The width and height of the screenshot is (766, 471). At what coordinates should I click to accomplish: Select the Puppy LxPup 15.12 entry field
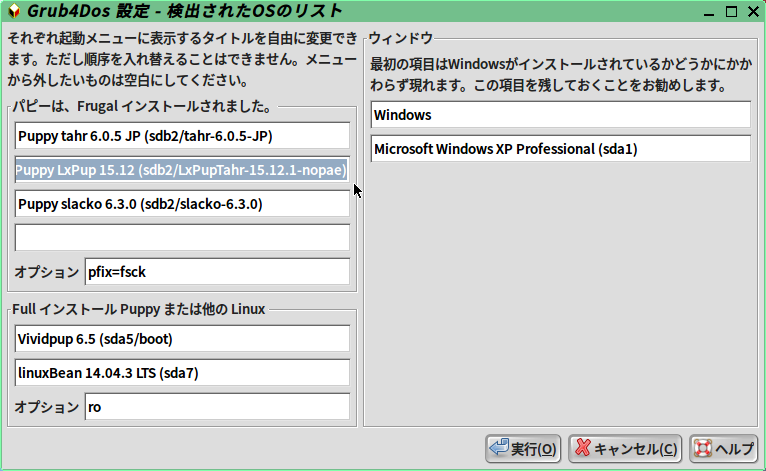click(x=182, y=170)
